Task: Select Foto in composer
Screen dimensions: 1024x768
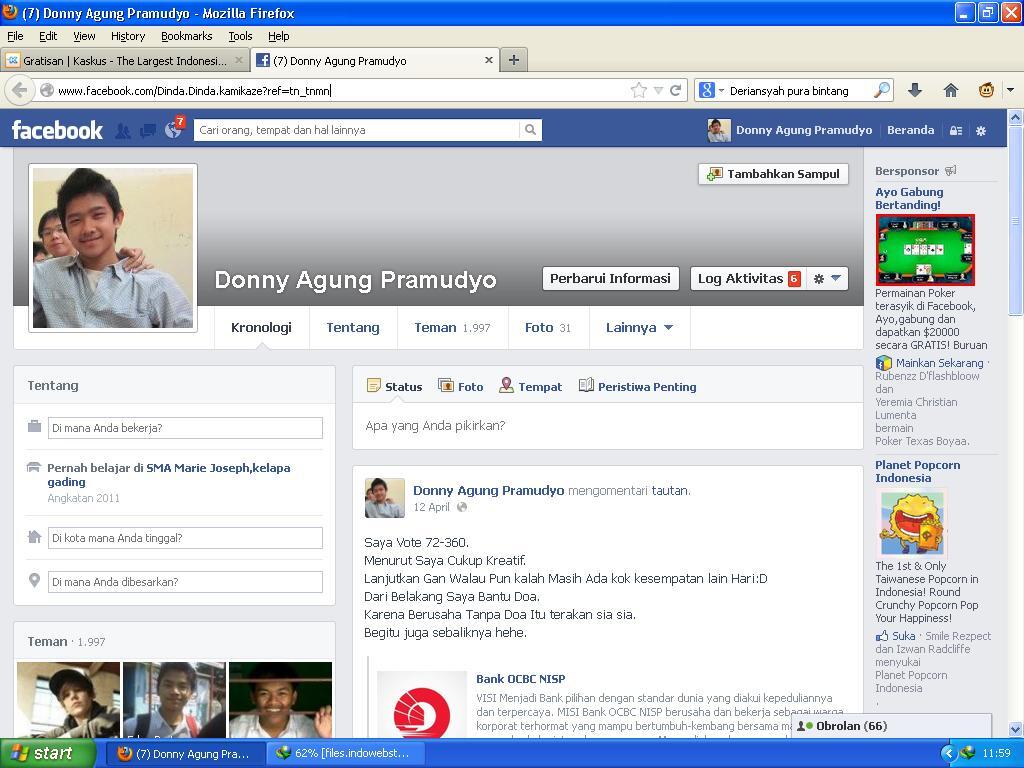Action: tap(461, 387)
